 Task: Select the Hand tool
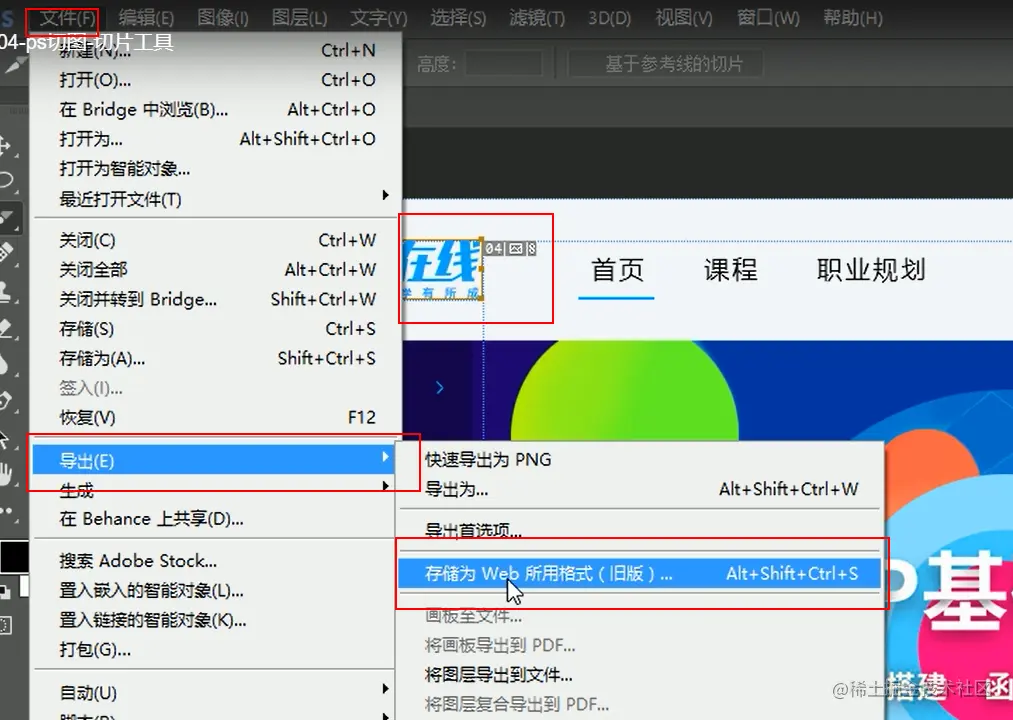pos(6,474)
